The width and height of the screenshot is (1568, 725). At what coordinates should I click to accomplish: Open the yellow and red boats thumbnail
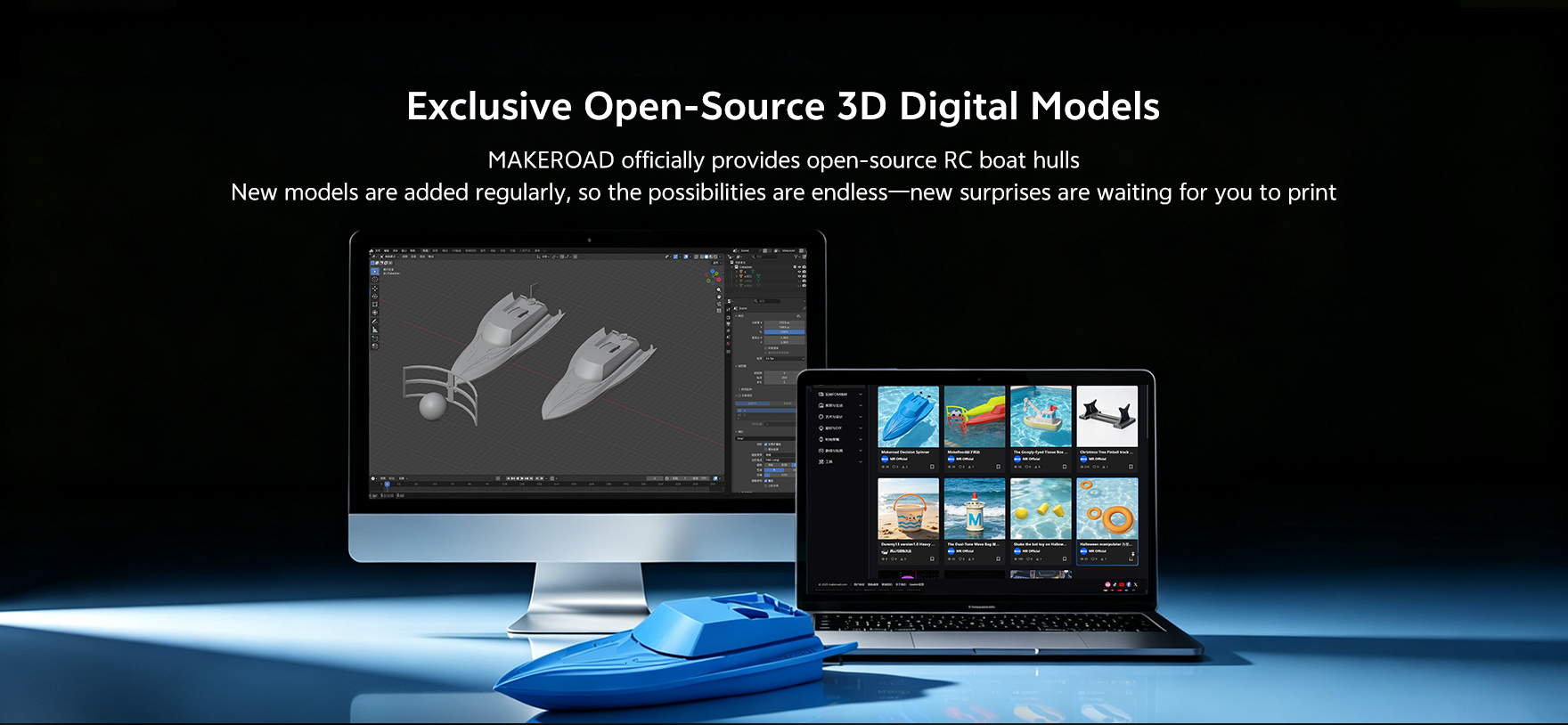(975, 416)
